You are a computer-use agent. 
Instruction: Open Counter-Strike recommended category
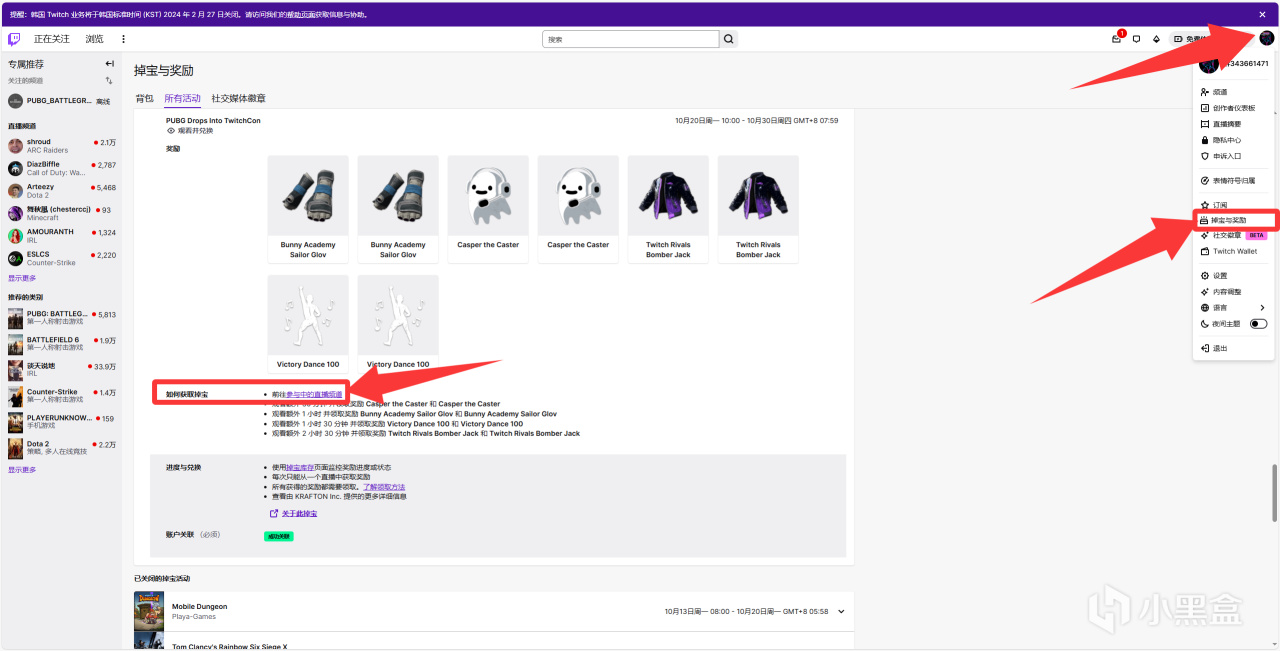[x=60, y=396]
